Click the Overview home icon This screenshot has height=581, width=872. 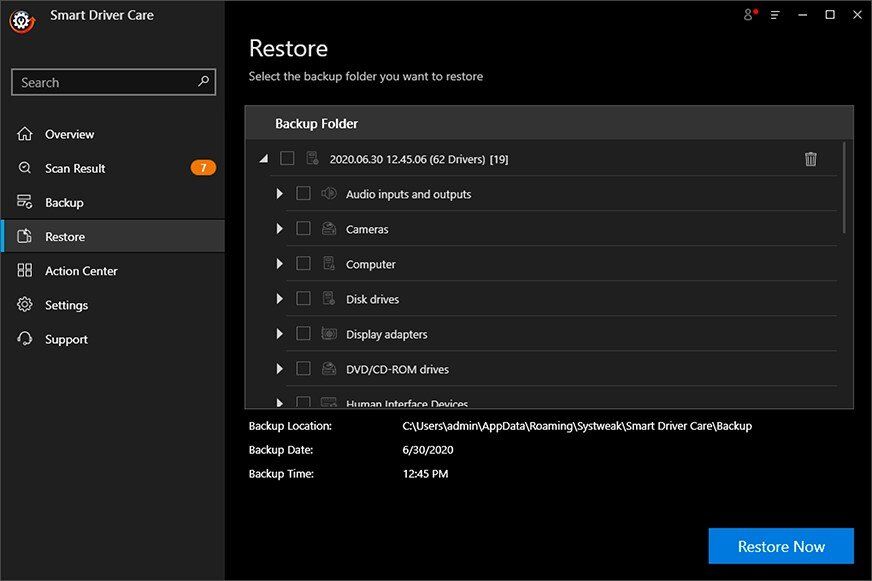click(24, 134)
